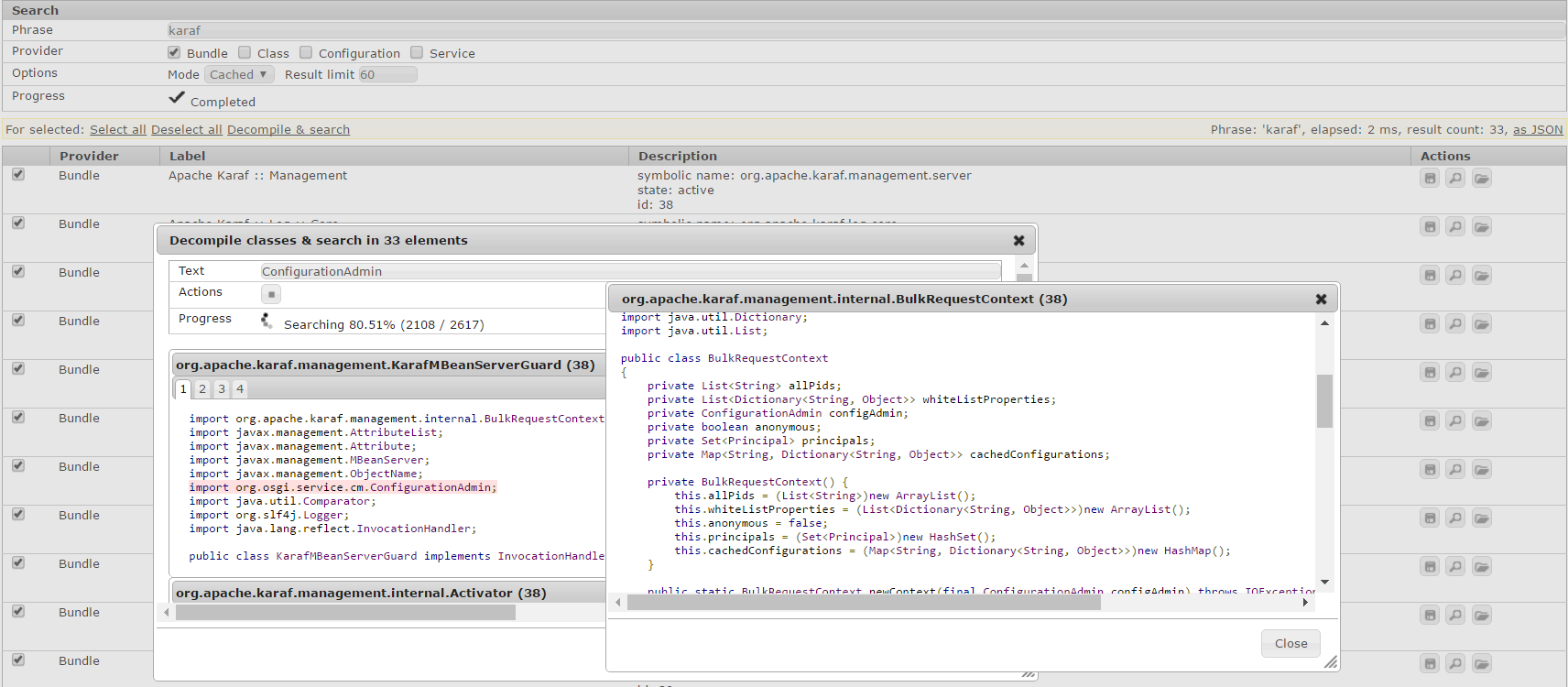Click the Select all link
This screenshot has width=1568, height=687.
(118, 129)
